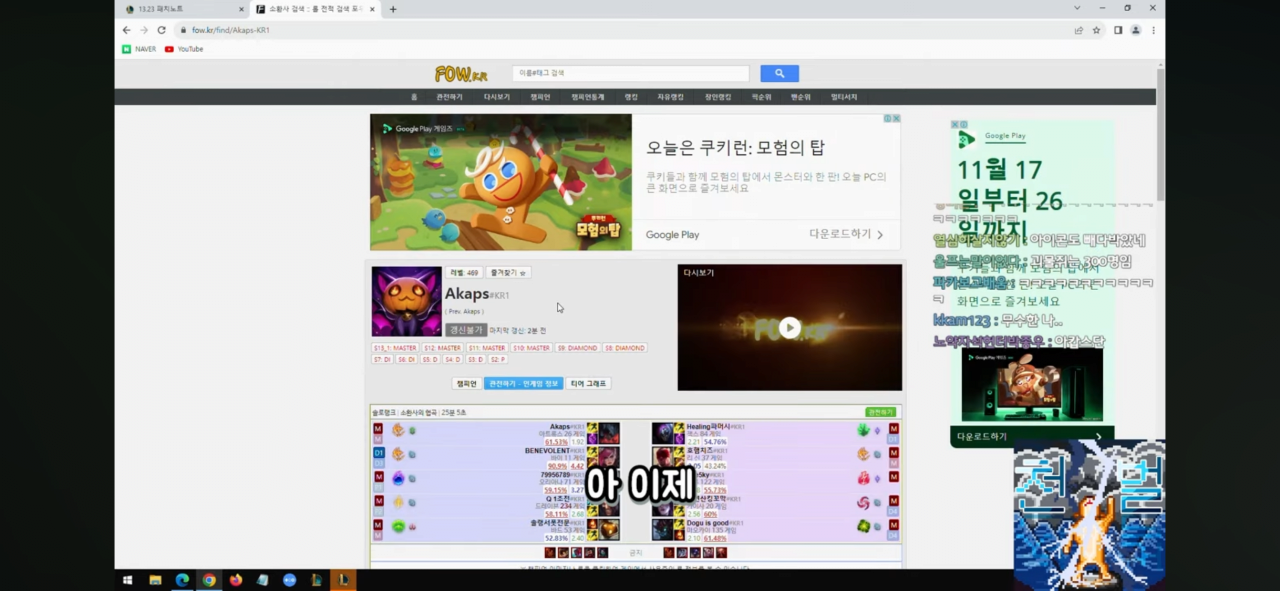The height and width of the screenshot is (591, 1280).
Task: Open Firefox from the taskbar
Action: 236,580
